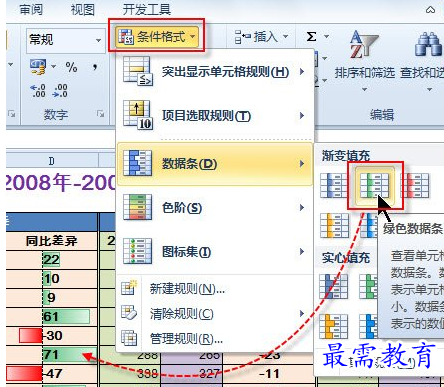The height and width of the screenshot is (387, 444).
Task: Click decrease decimal icon
Action: [x=60, y=91]
